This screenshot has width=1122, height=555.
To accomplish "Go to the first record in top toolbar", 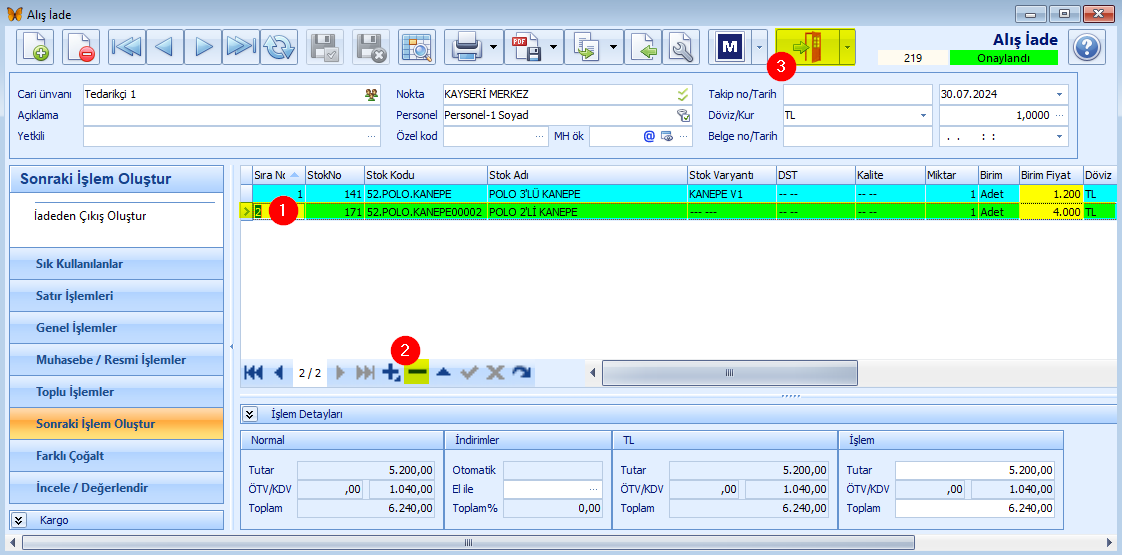I will point(127,48).
